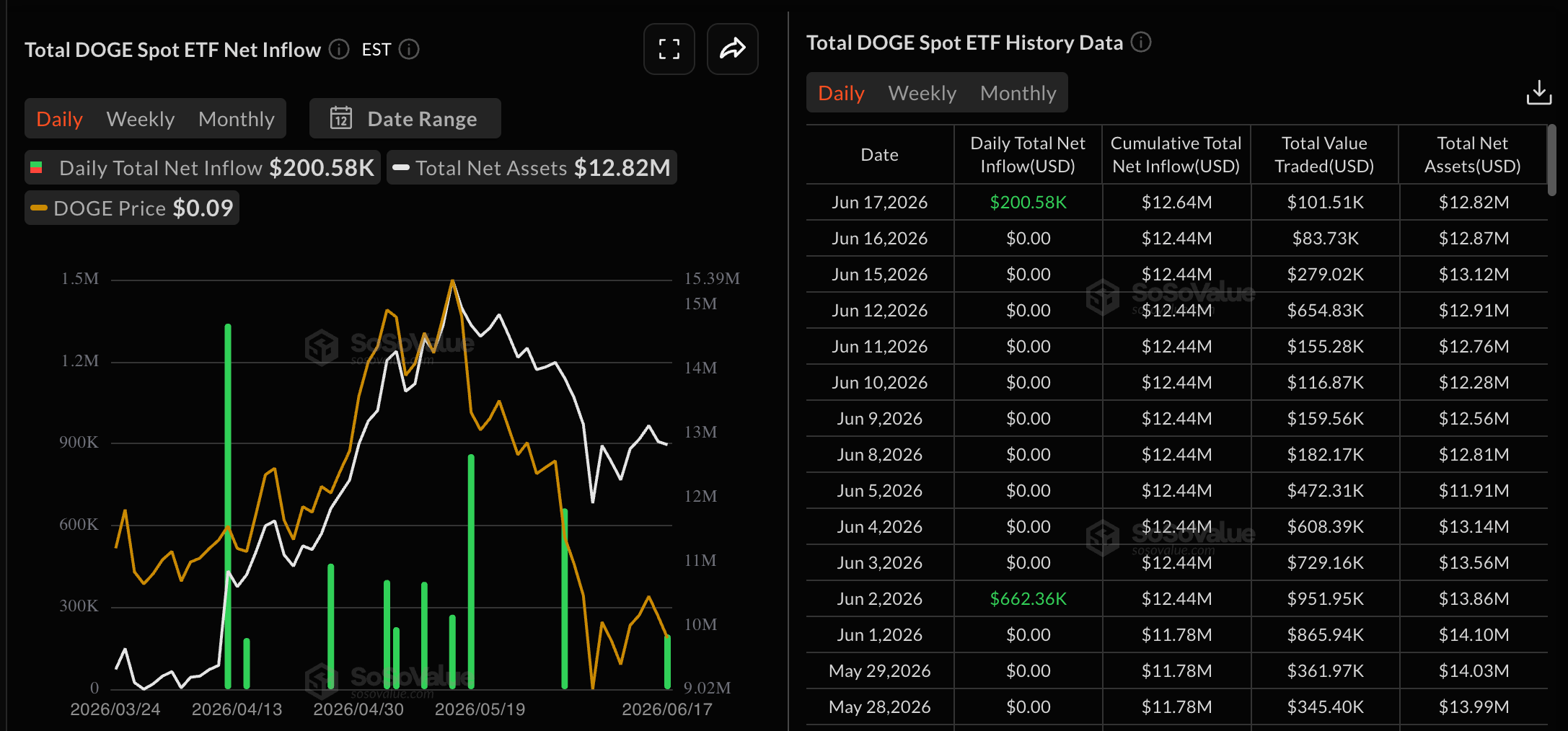Click the Jun 16,2026 date cell
The image size is (1568, 731).
pos(880,238)
